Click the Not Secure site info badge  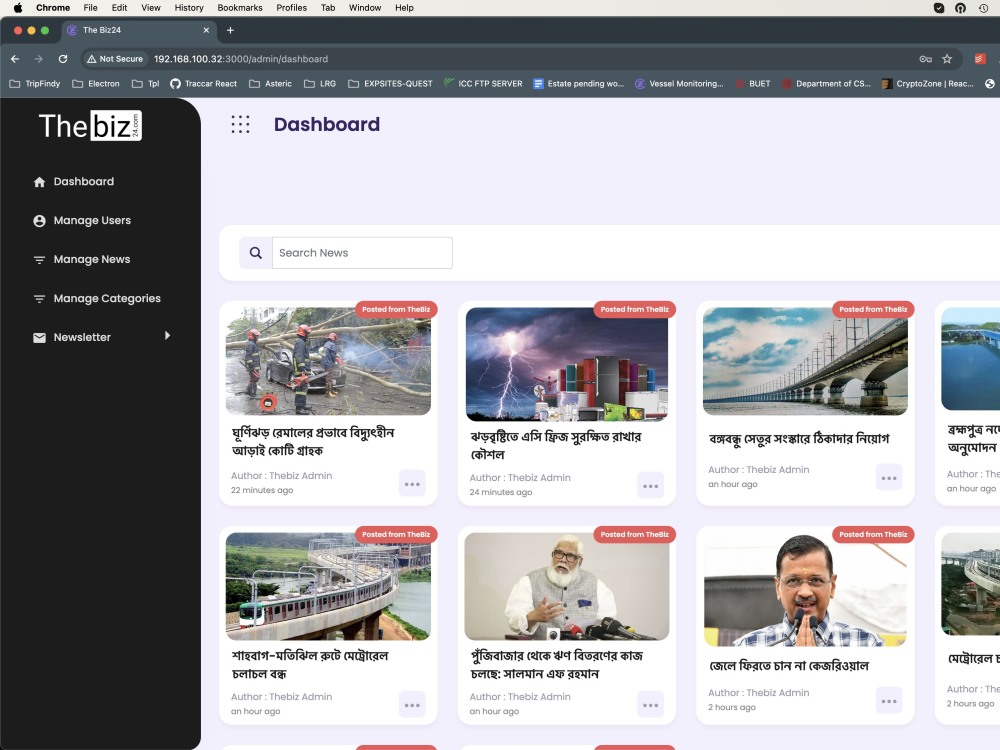tap(115, 59)
